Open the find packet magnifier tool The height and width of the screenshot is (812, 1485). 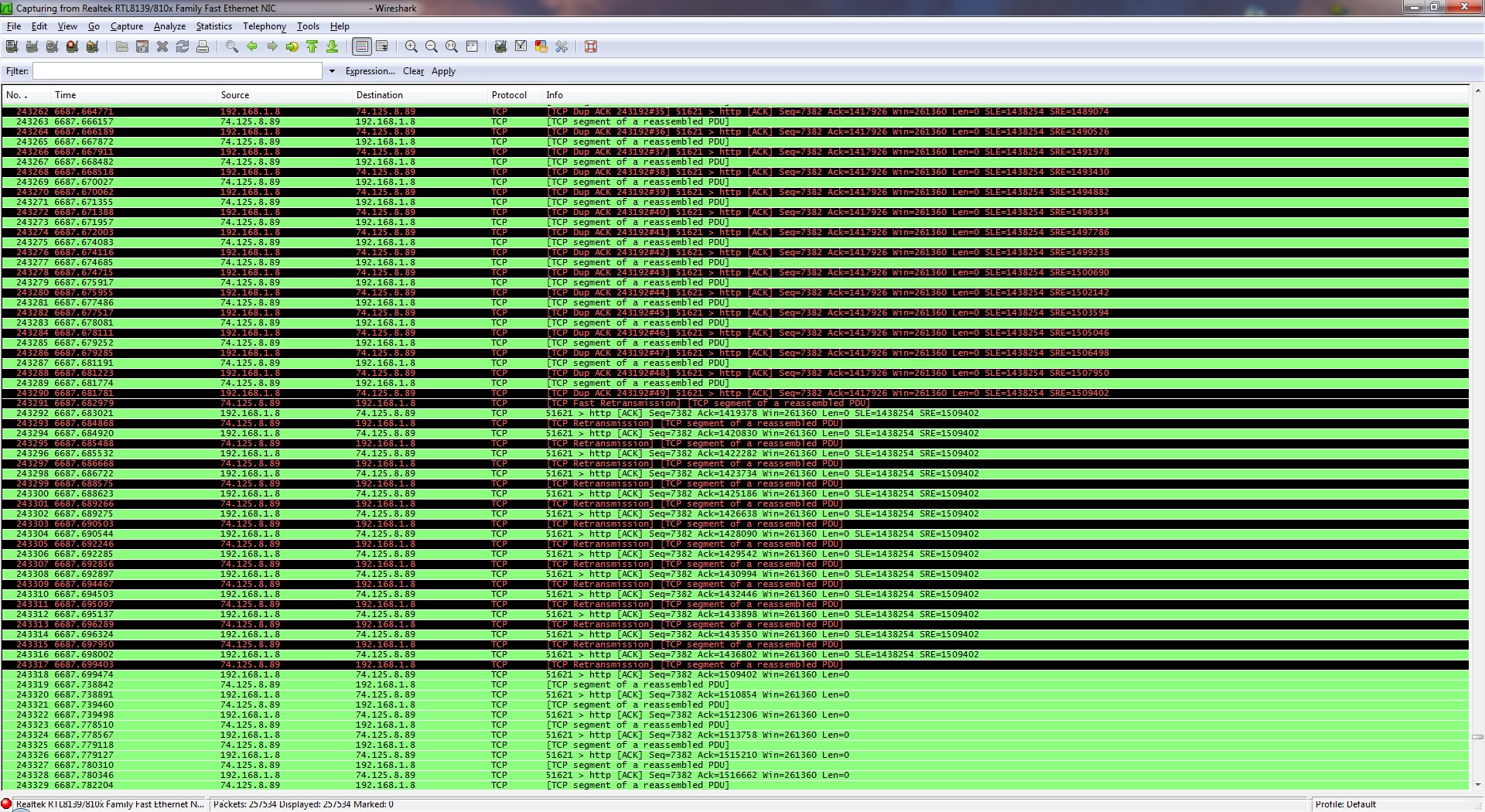[231, 47]
